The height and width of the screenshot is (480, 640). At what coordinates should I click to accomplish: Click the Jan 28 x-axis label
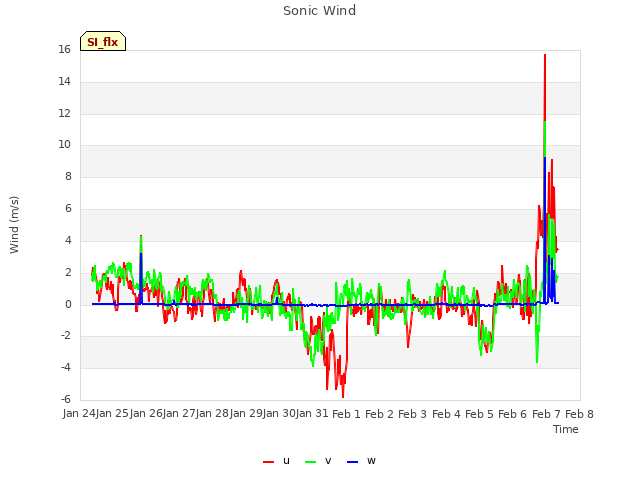pyautogui.click(x=212, y=413)
